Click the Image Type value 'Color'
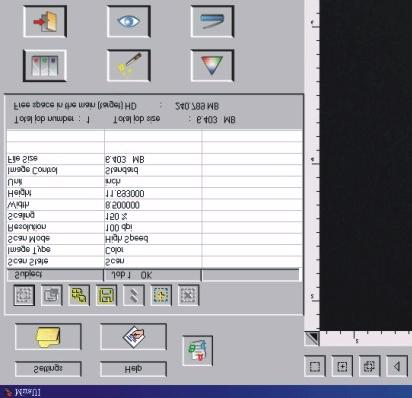 [x=114, y=250]
